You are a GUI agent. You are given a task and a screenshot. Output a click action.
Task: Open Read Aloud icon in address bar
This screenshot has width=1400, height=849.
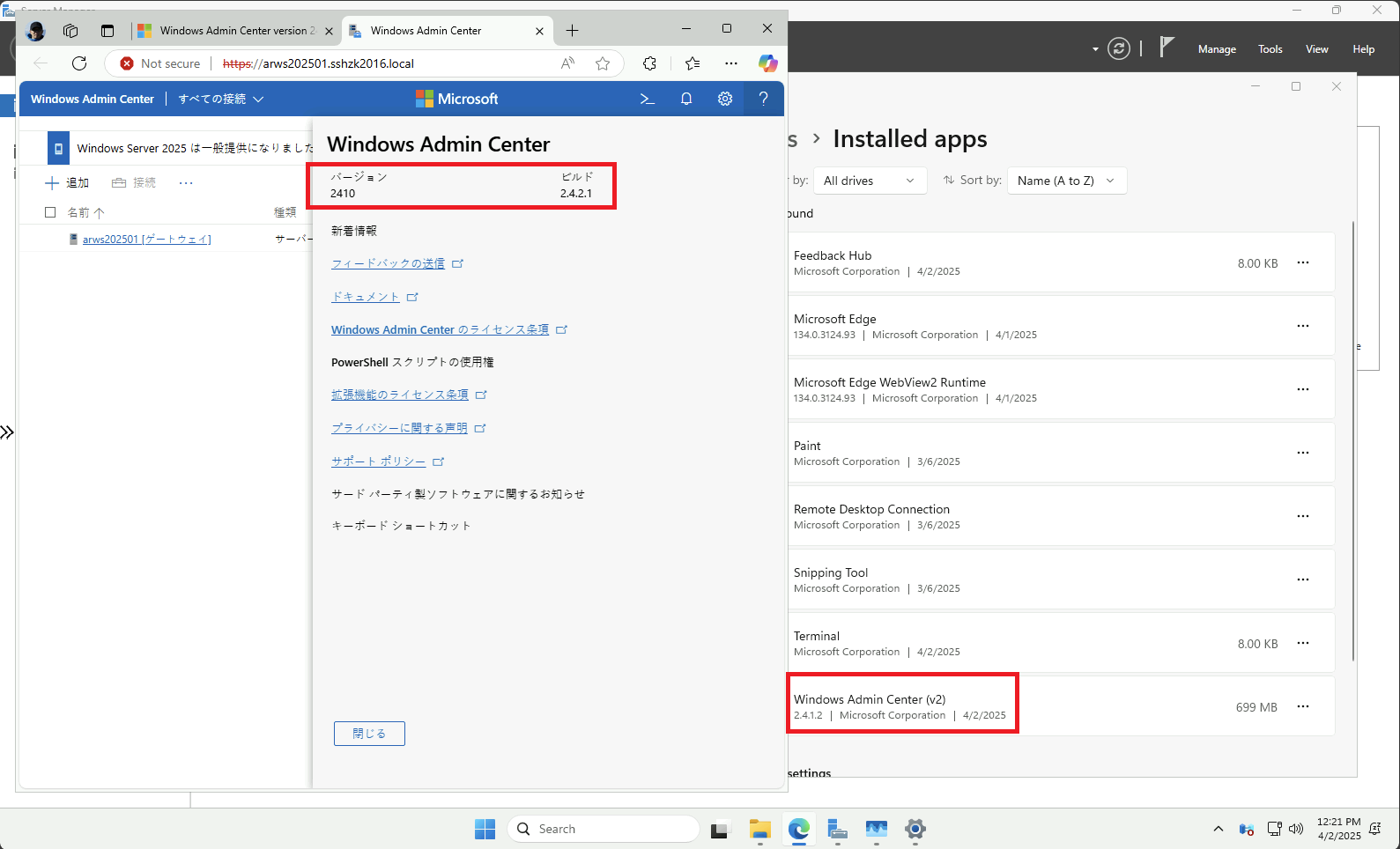(567, 63)
